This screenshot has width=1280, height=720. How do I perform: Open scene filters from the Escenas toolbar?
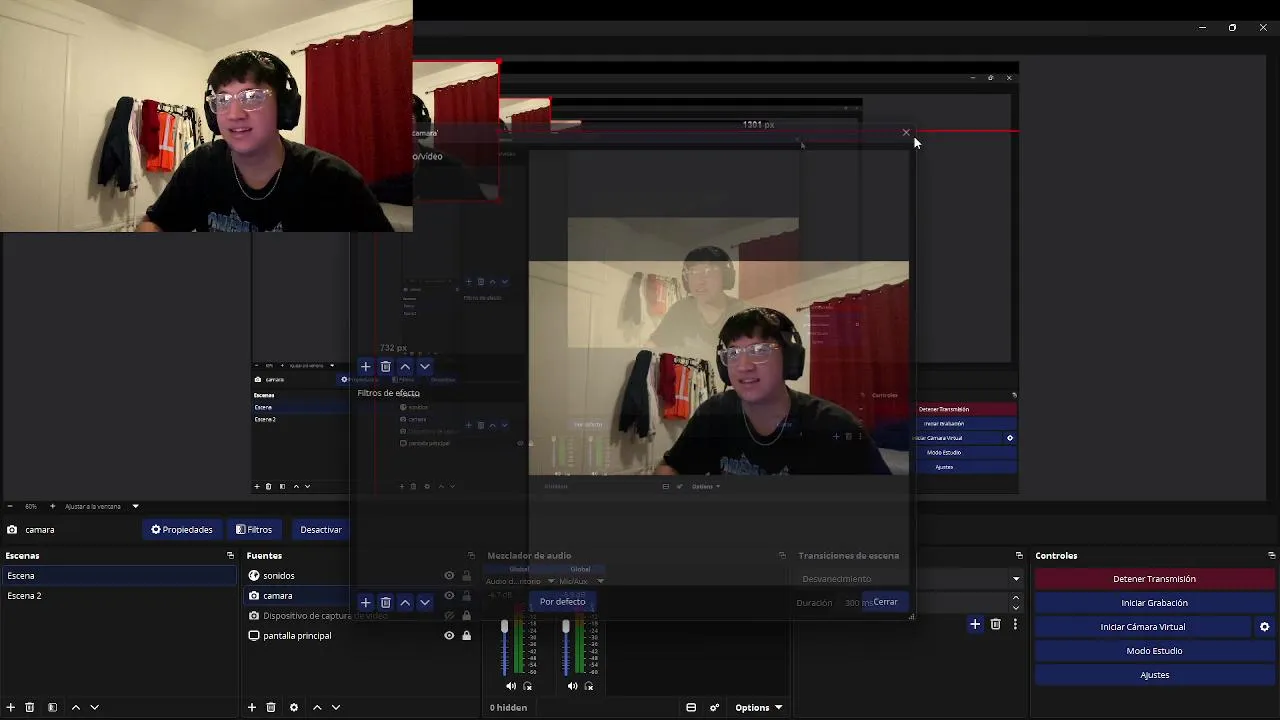coord(52,707)
